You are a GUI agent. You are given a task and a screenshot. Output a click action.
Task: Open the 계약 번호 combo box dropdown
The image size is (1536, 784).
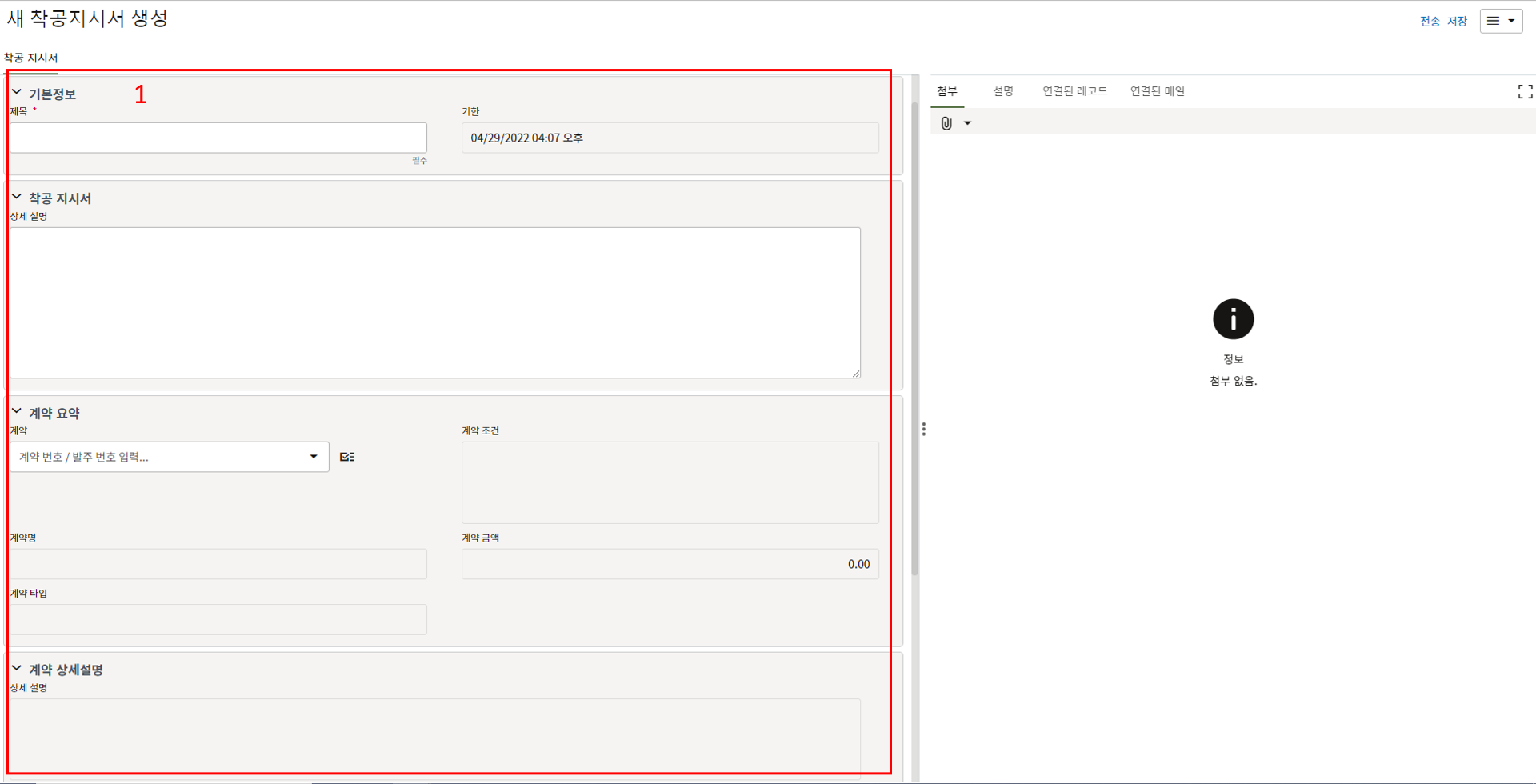[314, 457]
